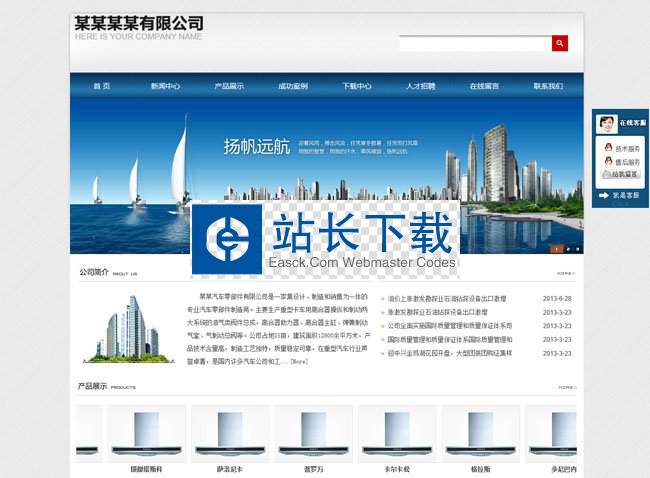Click QQ penguin icon beside 技术服务
The width and height of the screenshot is (650, 478).
click(x=608, y=147)
